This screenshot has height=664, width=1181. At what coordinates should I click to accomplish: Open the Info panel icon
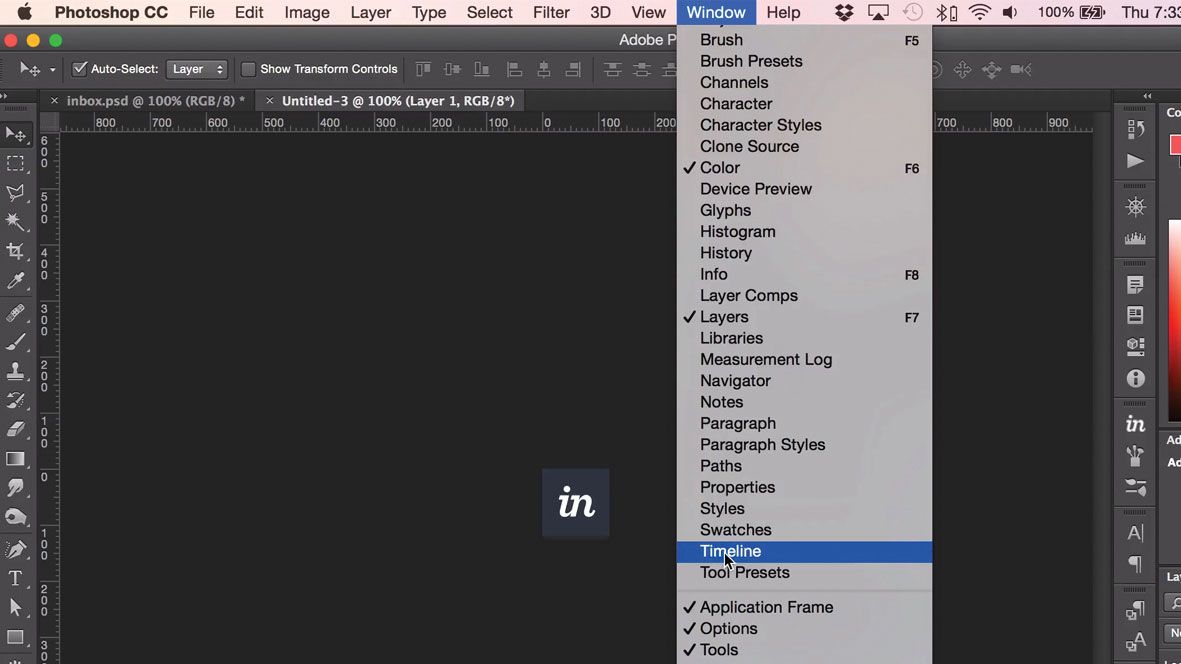(1135, 379)
